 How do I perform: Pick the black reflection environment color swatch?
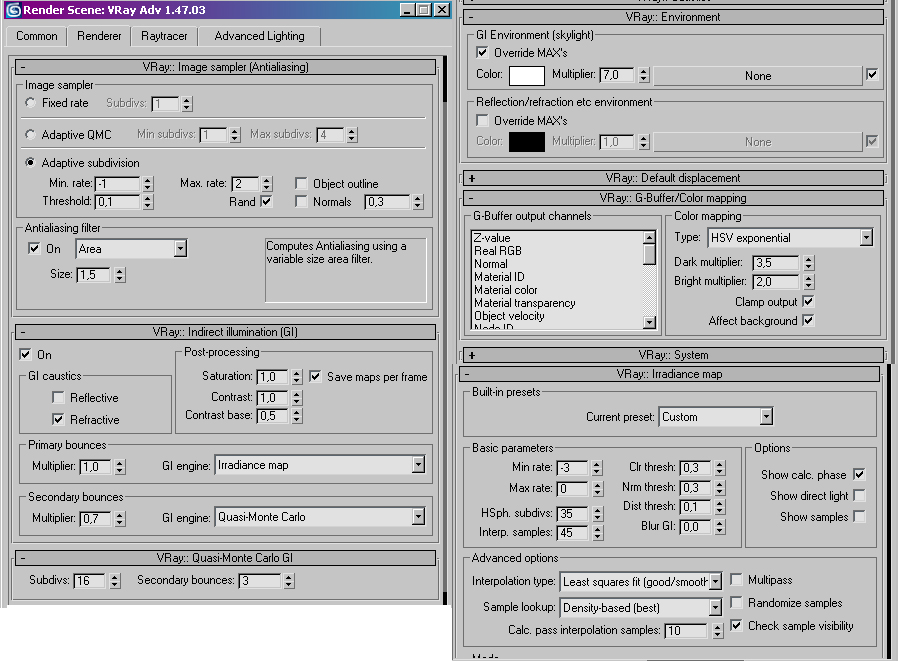526,141
